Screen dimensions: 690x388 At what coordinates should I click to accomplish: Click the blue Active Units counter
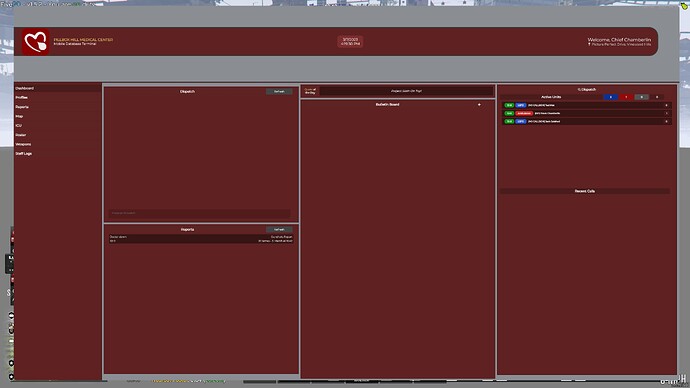pyautogui.click(x=610, y=97)
